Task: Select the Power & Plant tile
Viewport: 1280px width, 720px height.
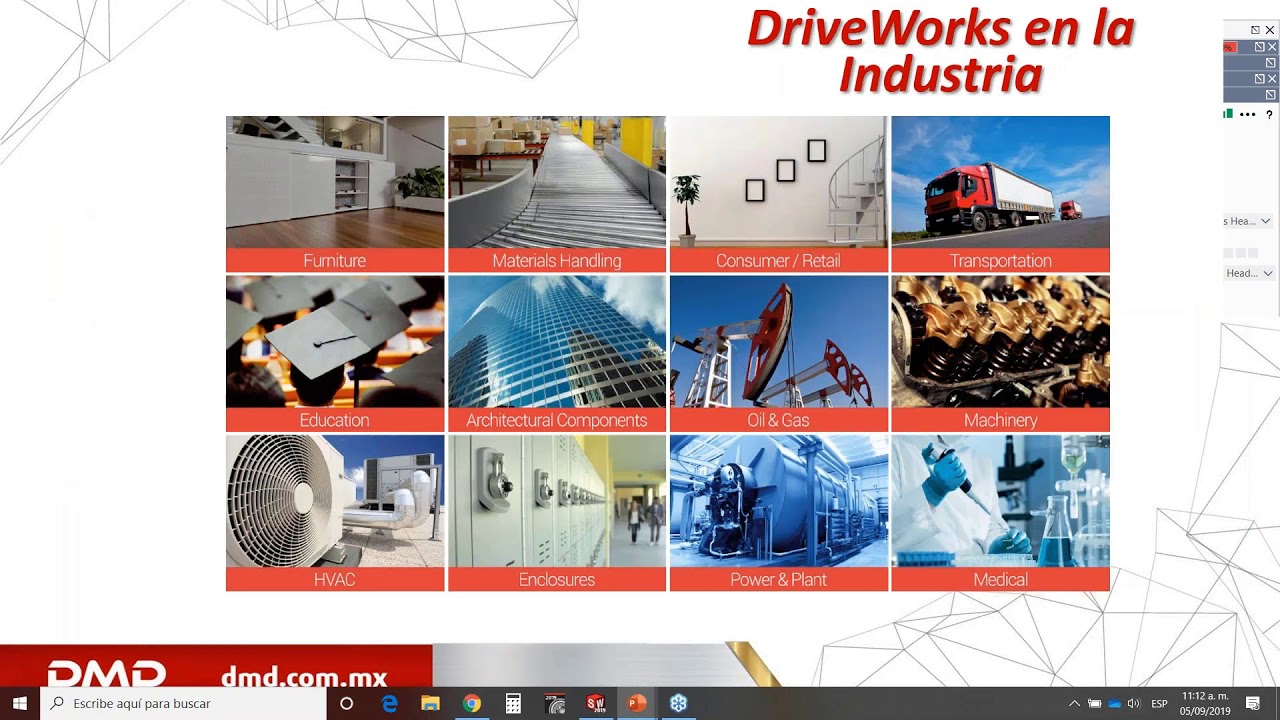Action: (x=779, y=513)
